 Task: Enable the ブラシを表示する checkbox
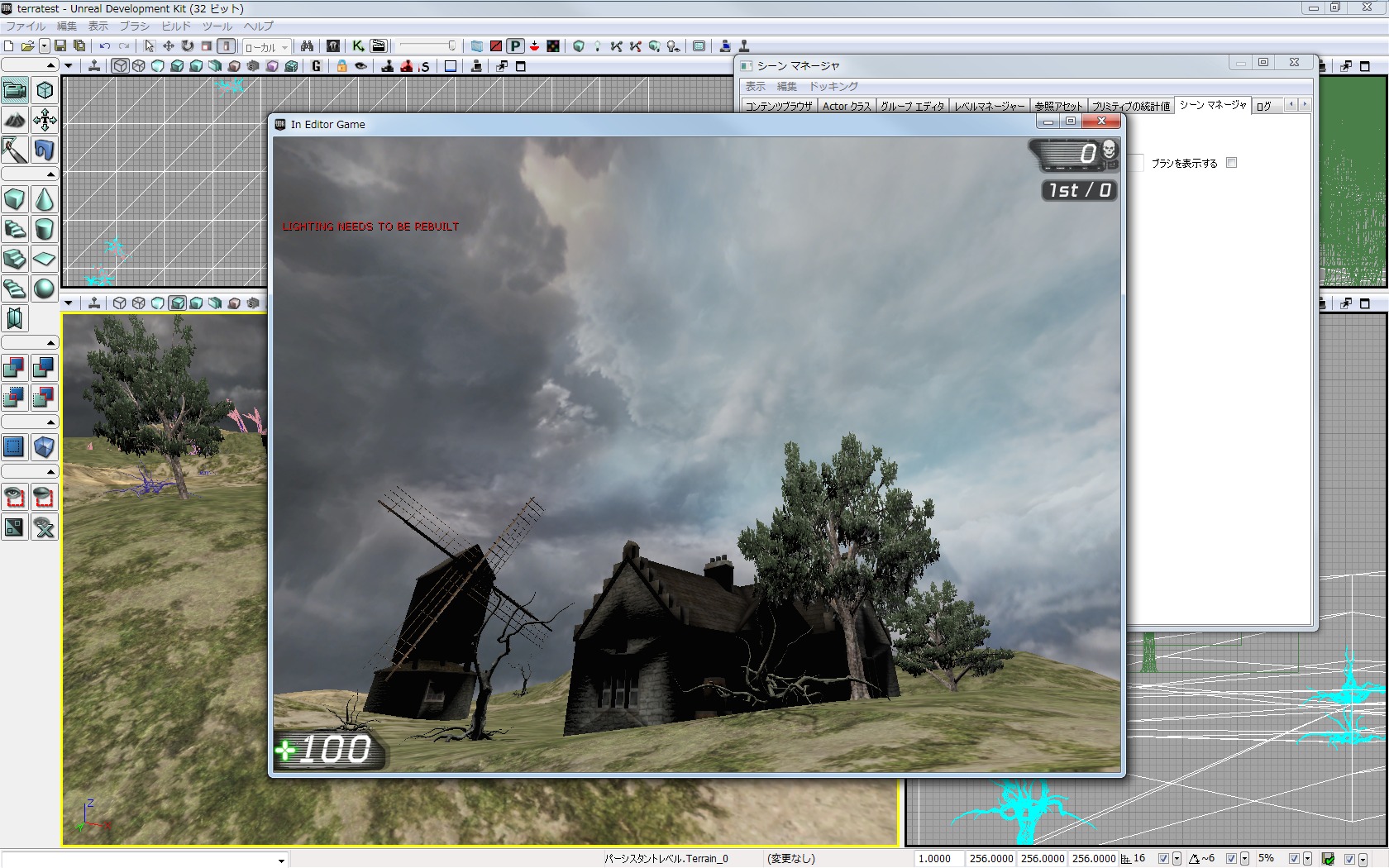(1231, 163)
